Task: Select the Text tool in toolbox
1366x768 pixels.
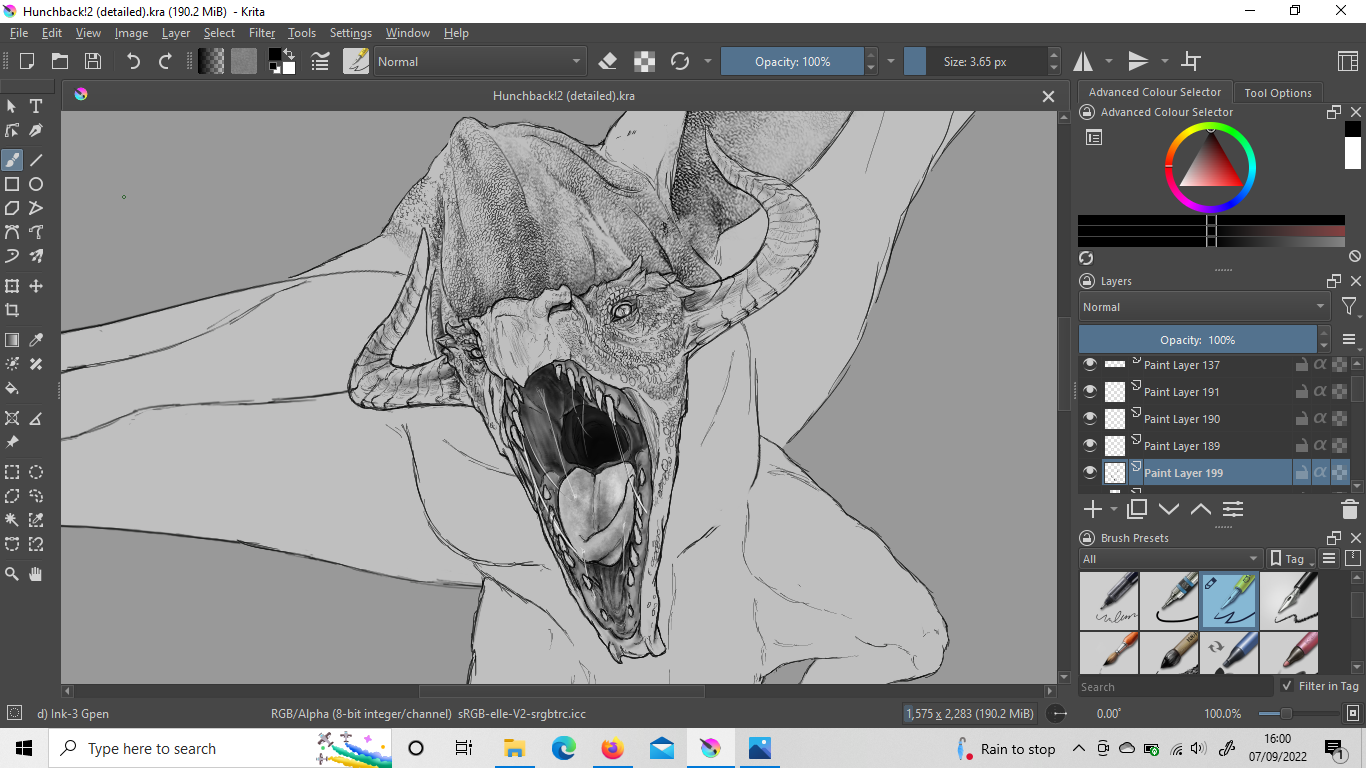Action: click(x=36, y=106)
